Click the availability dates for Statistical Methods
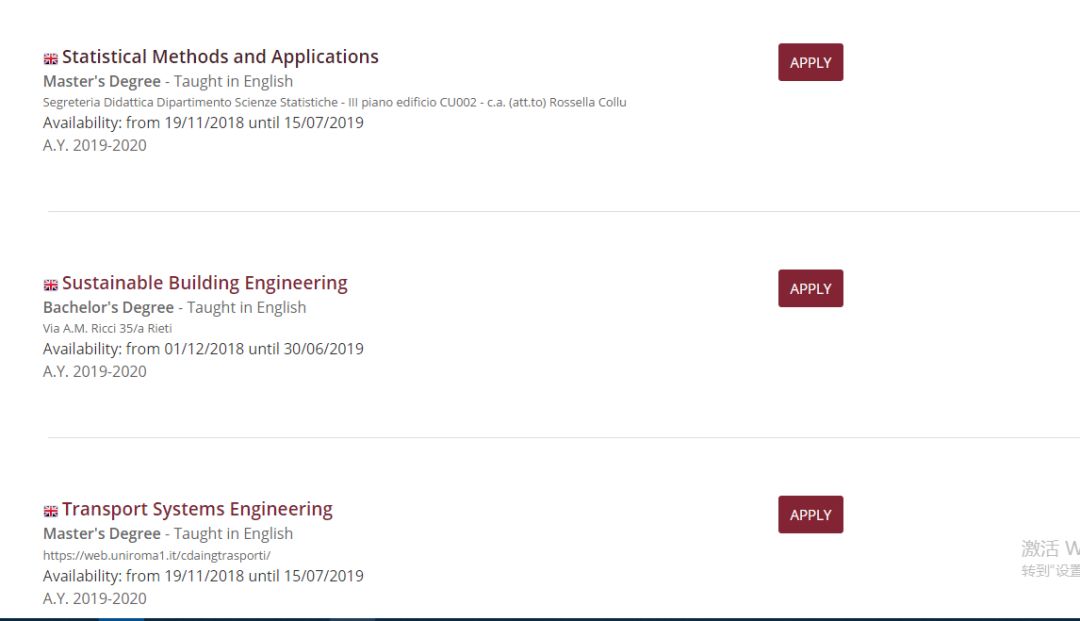 (203, 122)
